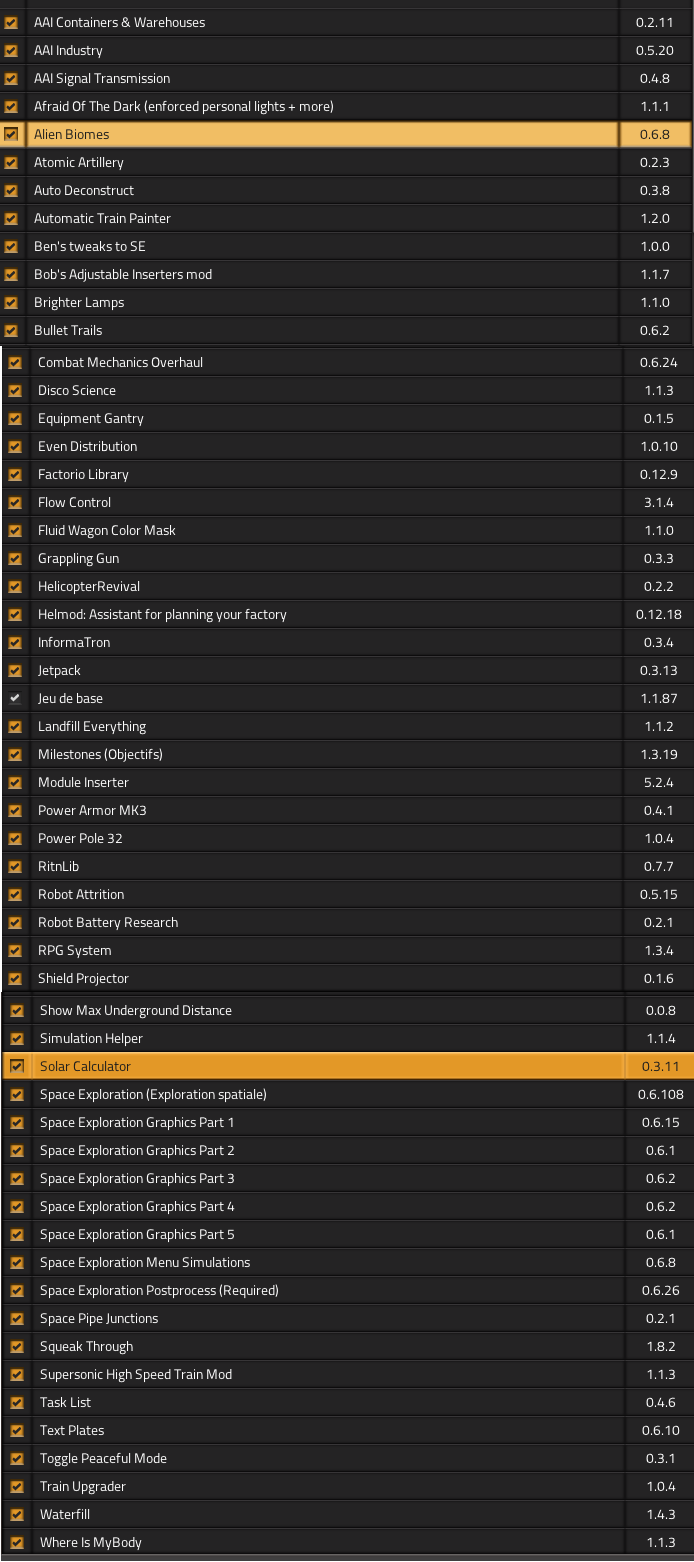This screenshot has height=1562, width=694.
Task: Toggle the RPG System checkbox
Action: tap(15, 950)
